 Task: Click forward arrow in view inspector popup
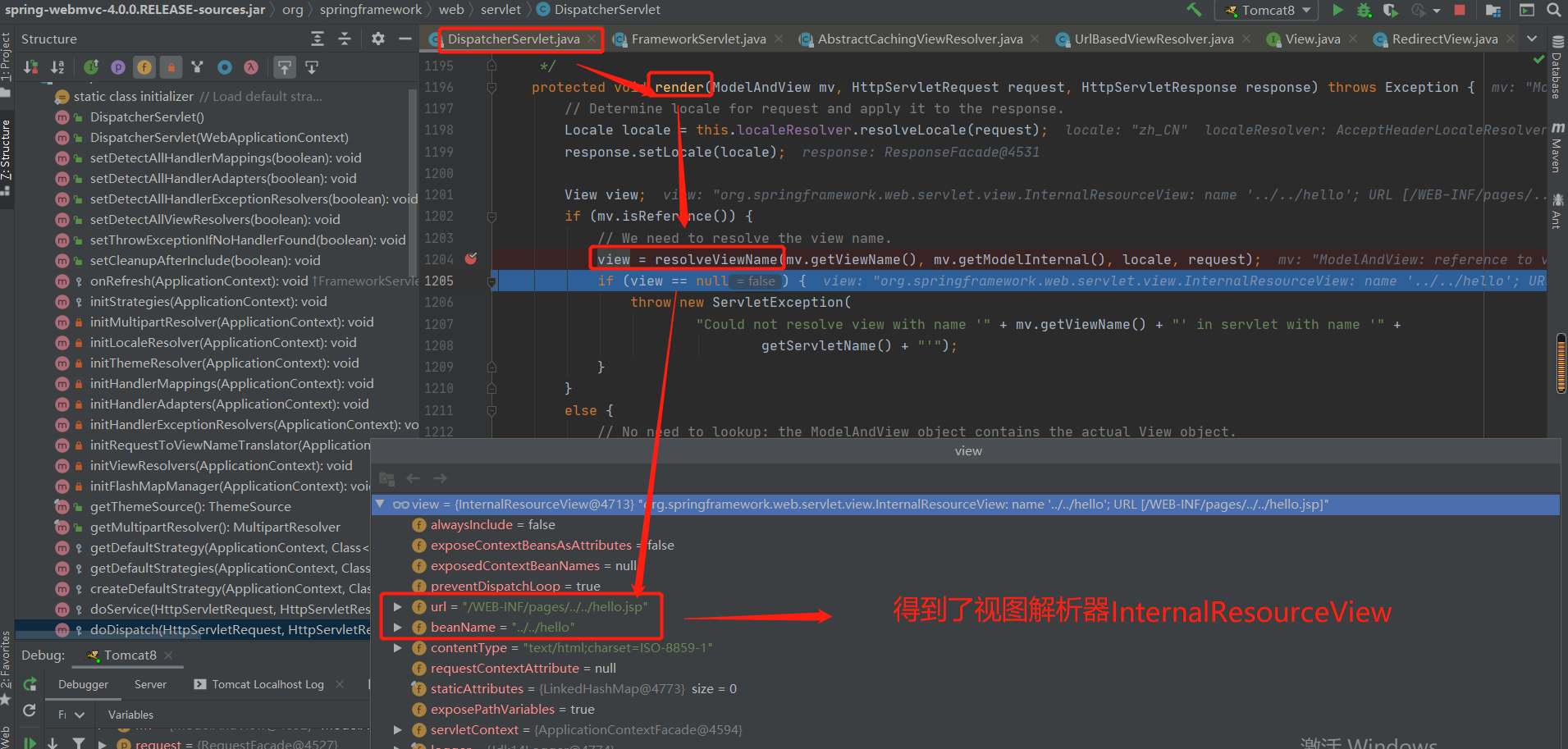441,478
